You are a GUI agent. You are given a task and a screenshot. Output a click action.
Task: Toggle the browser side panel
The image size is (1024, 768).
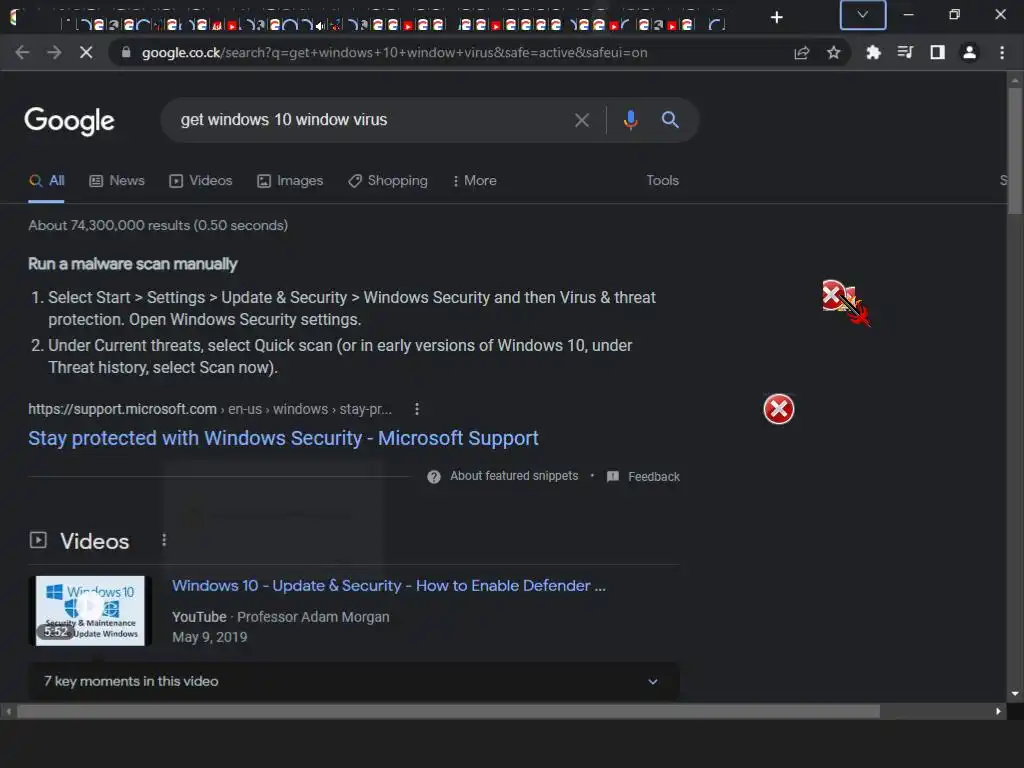point(937,52)
